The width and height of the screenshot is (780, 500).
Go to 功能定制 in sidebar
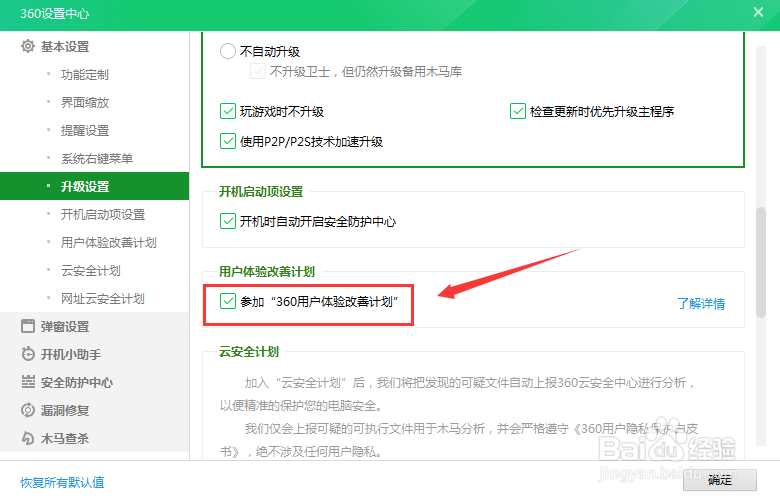coord(85,75)
